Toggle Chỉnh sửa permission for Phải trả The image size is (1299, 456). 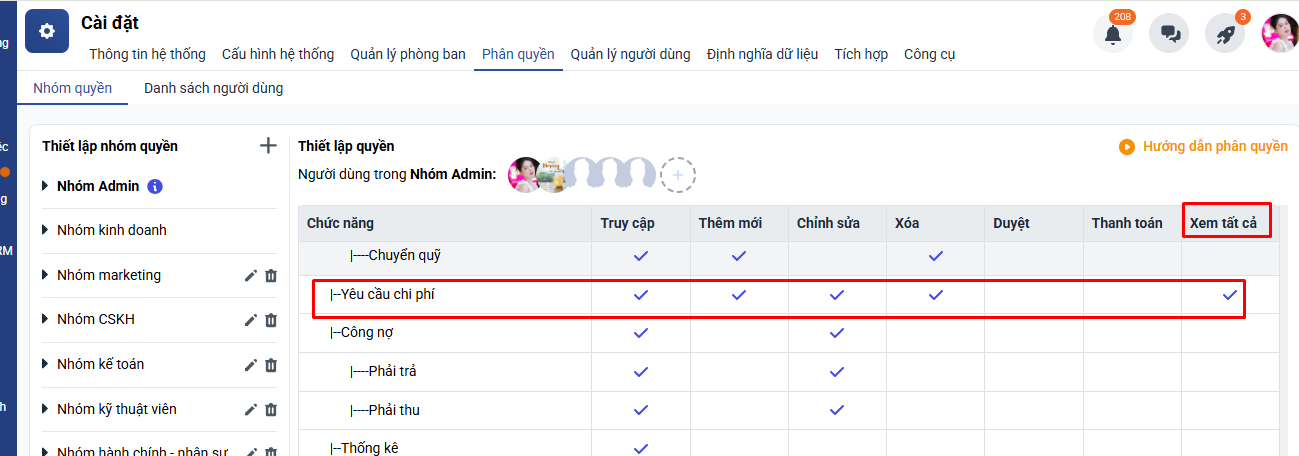click(x=837, y=372)
